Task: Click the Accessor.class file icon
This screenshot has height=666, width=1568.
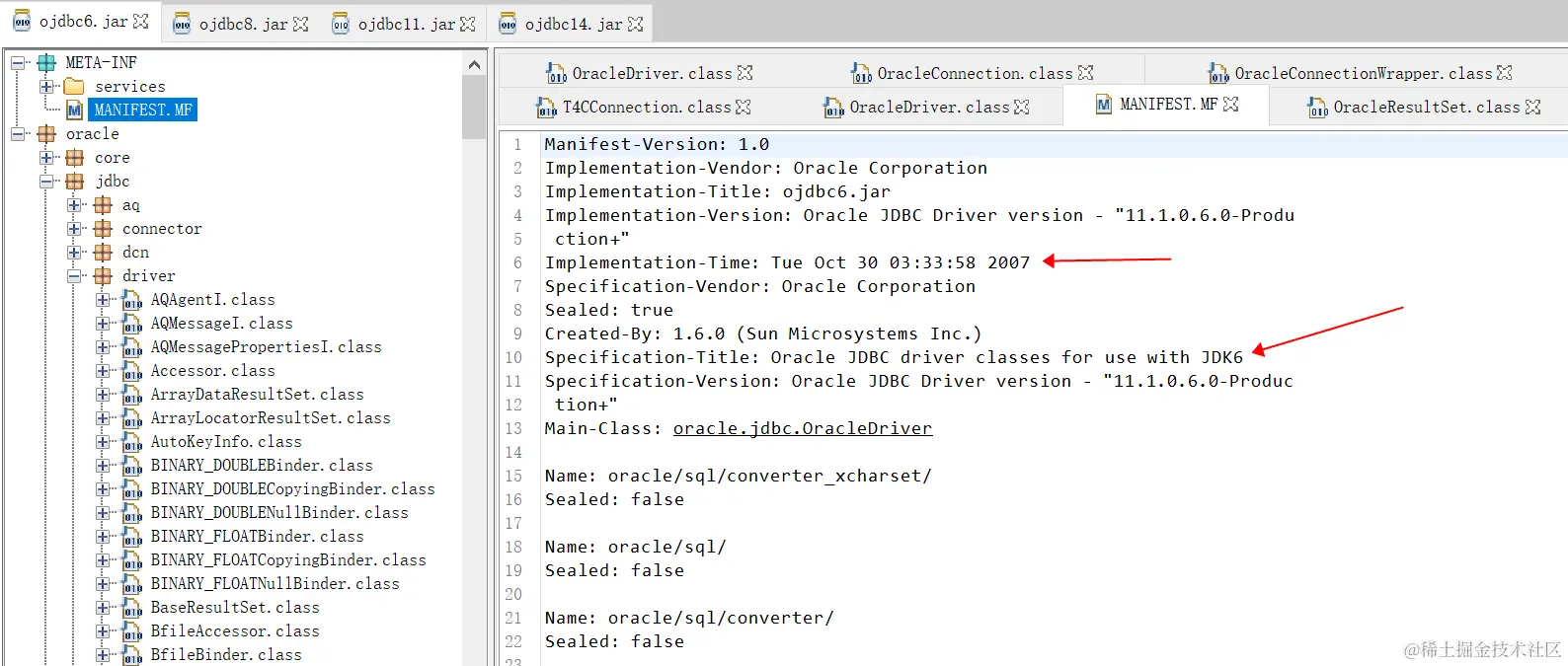Action: pyautogui.click(x=132, y=371)
